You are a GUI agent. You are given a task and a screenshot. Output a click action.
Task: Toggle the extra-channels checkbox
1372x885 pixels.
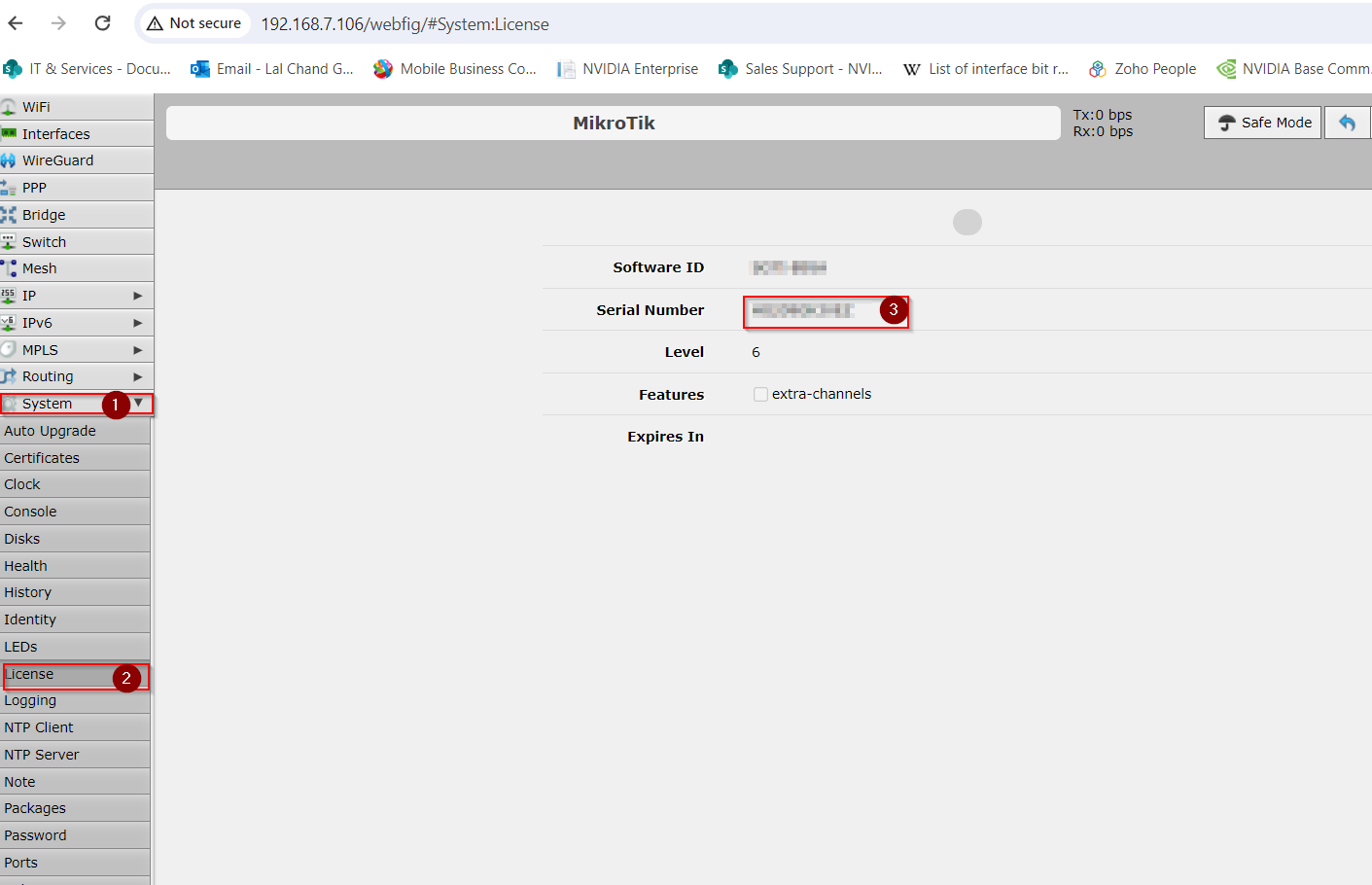pyautogui.click(x=760, y=394)
